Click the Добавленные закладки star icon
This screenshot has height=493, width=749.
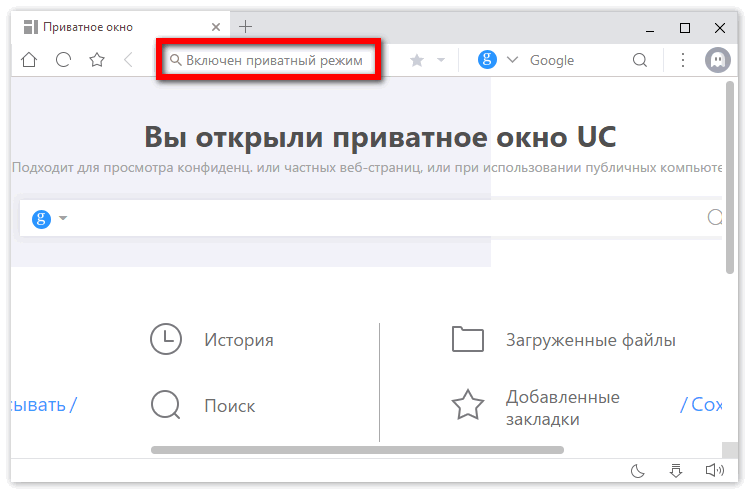pyautogui.click(x=468, y=405)
